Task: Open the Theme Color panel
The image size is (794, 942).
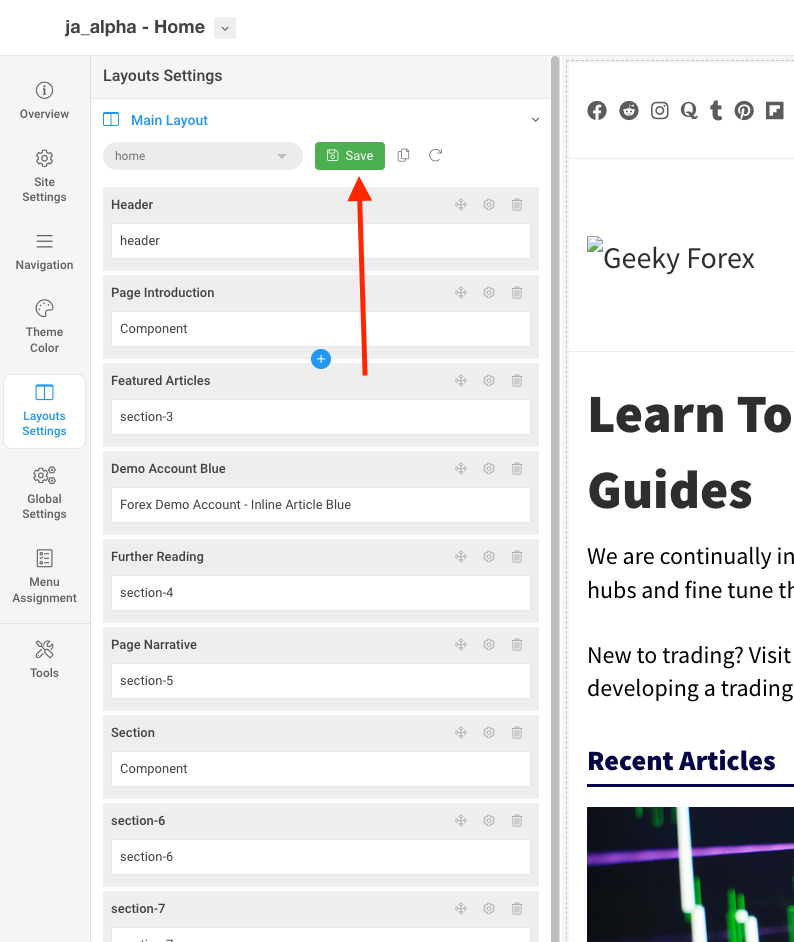Action: click(44, 326)
